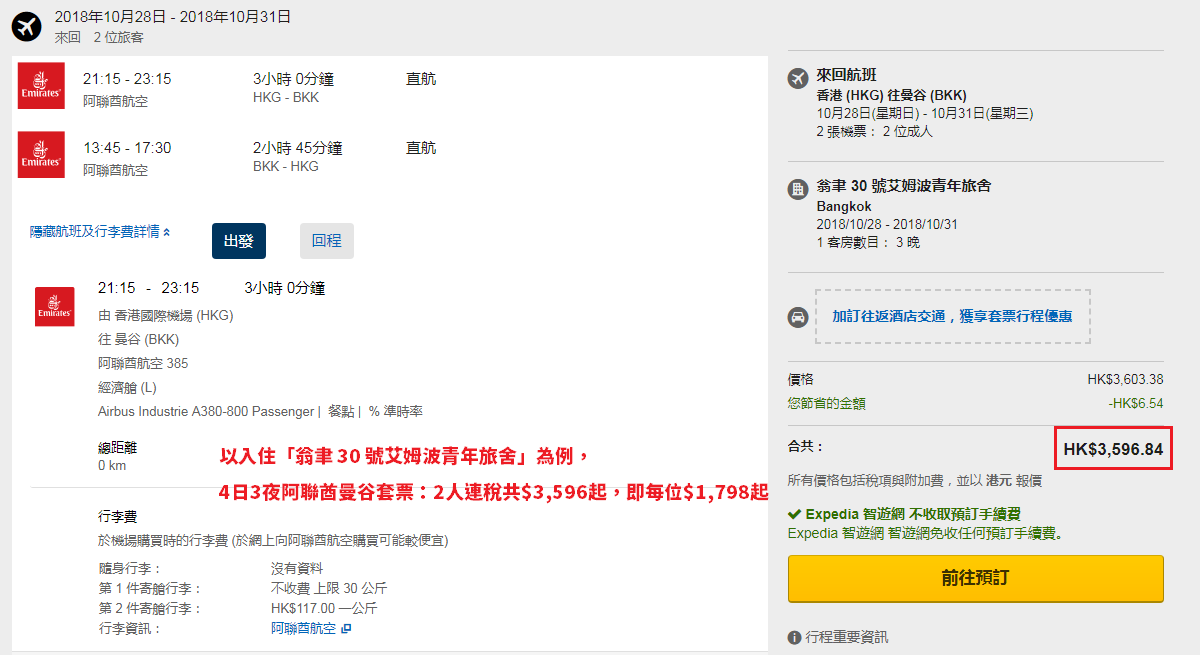The width and height of the screenshot is (1200, 655).
Task: Click the 不收費 上限 30 公斤 baggage allowance
Action: [329, 588]
